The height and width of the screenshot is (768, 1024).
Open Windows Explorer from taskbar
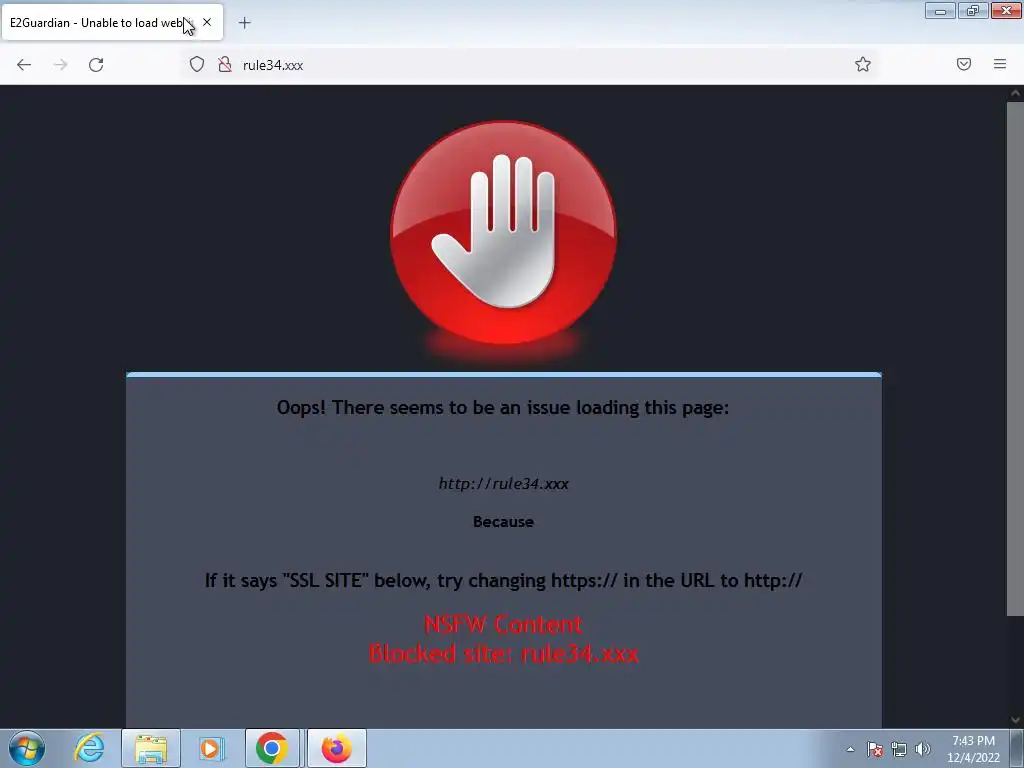pyautogui.click(x=151, y=748)
